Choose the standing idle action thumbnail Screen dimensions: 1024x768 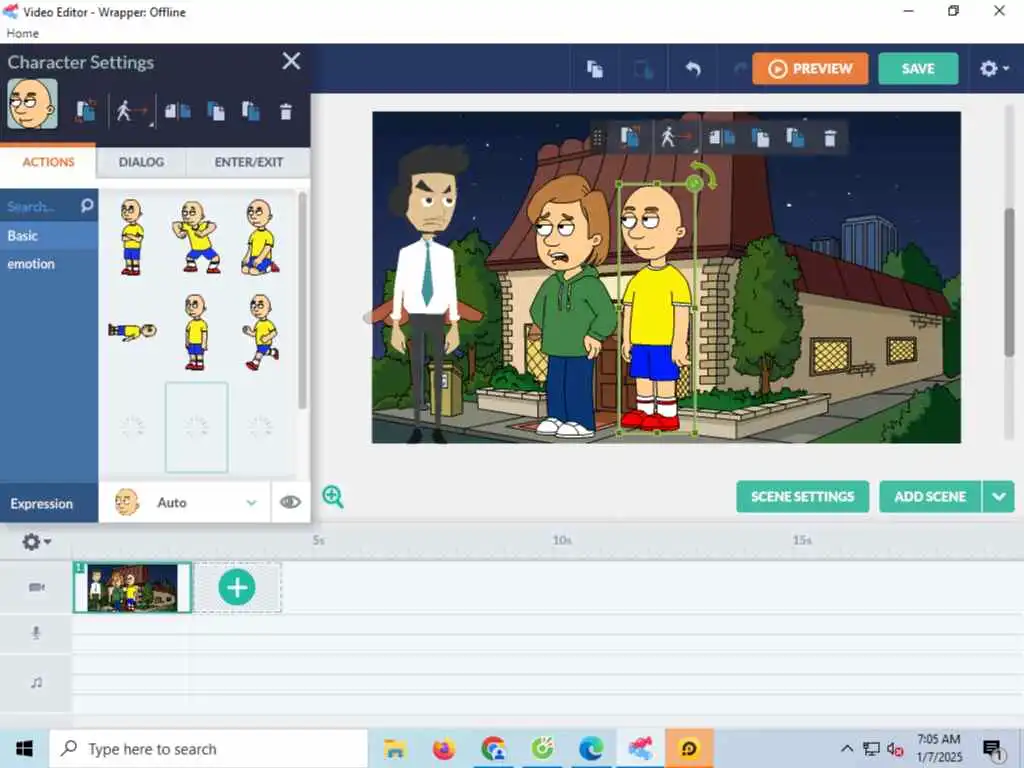click(195, 332)
